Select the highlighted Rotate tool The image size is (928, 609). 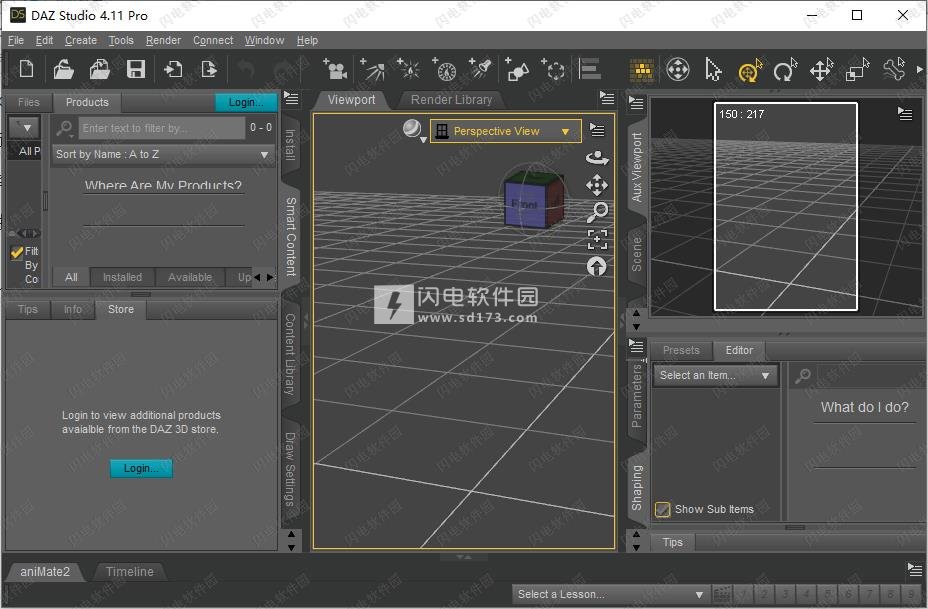[750, 70]
